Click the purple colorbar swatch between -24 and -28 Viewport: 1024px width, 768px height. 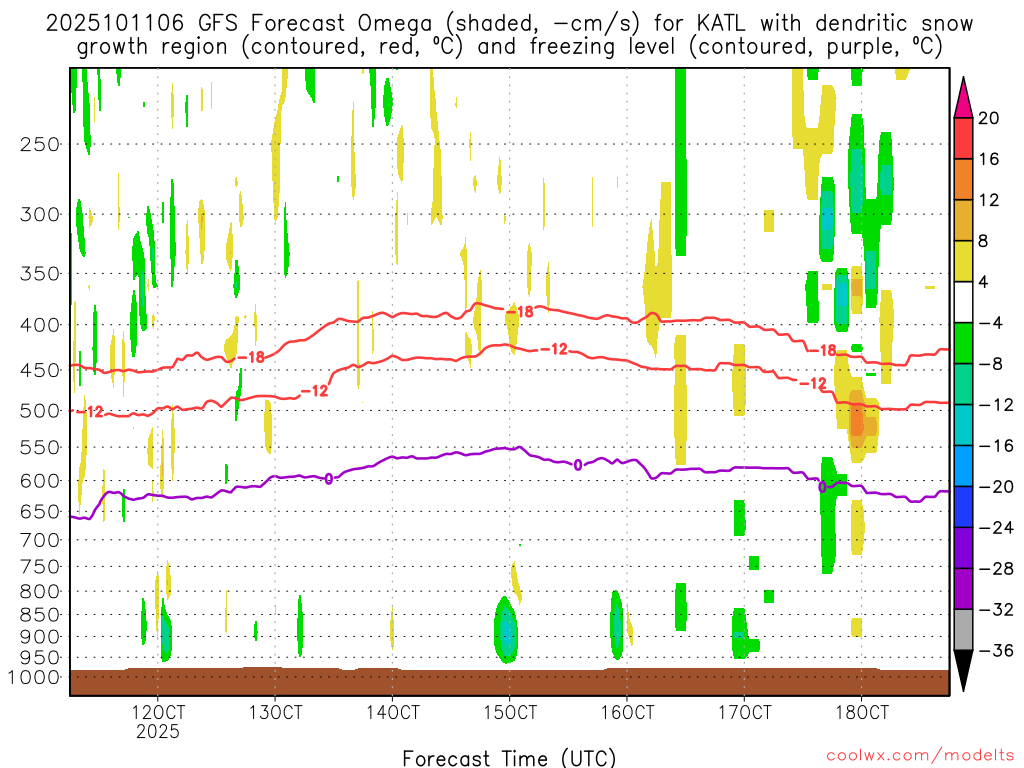pos(963,548)
